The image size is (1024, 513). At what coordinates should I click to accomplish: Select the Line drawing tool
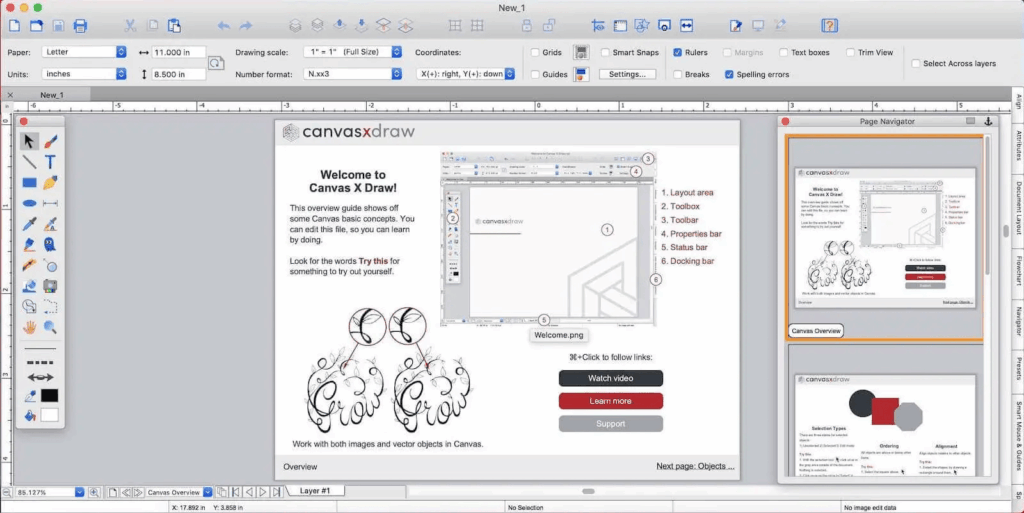tap(30, 162)
